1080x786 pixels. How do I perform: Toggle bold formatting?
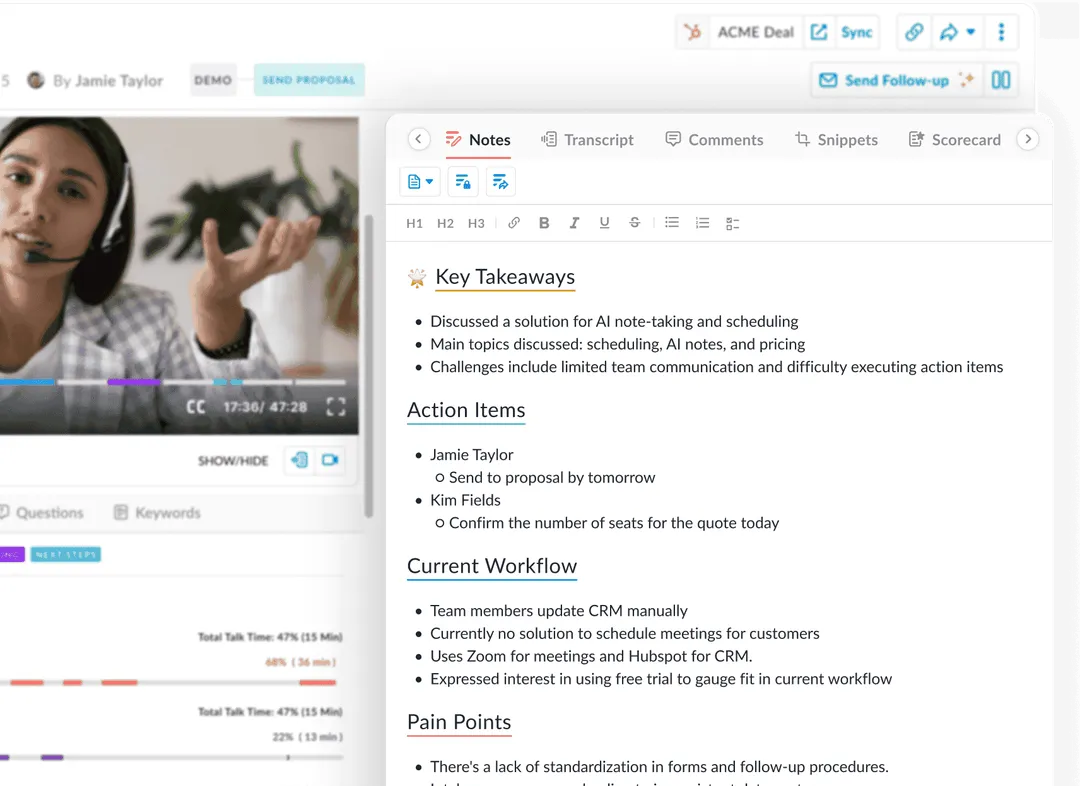coord(544,223)
